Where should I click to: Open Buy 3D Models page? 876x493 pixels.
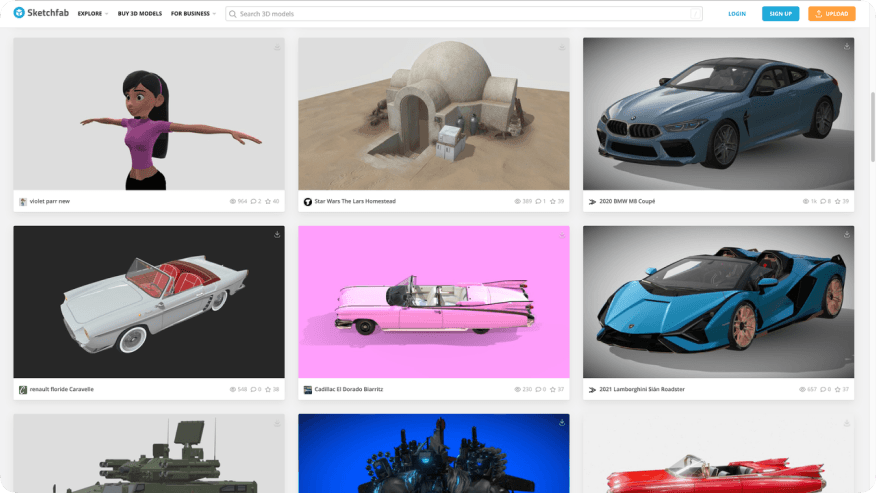coord(140,14)
